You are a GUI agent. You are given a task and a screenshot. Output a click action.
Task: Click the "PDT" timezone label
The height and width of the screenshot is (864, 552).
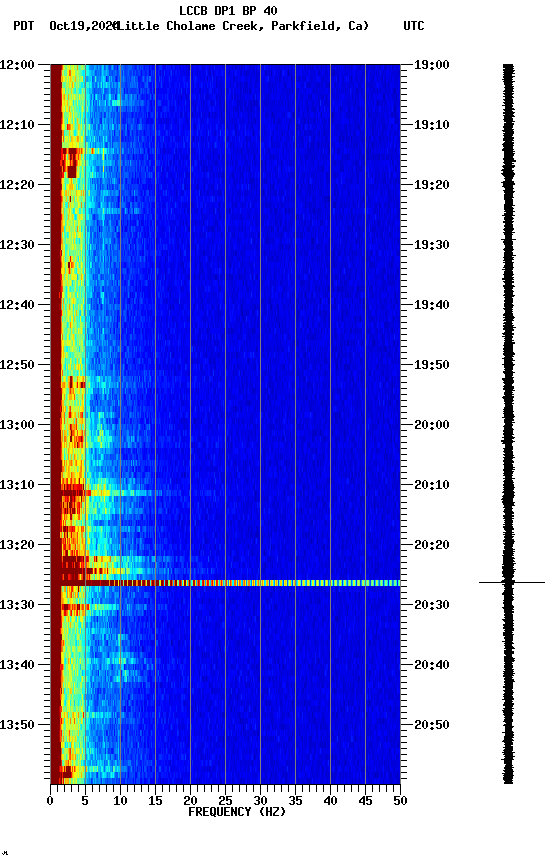pos(23,26)
